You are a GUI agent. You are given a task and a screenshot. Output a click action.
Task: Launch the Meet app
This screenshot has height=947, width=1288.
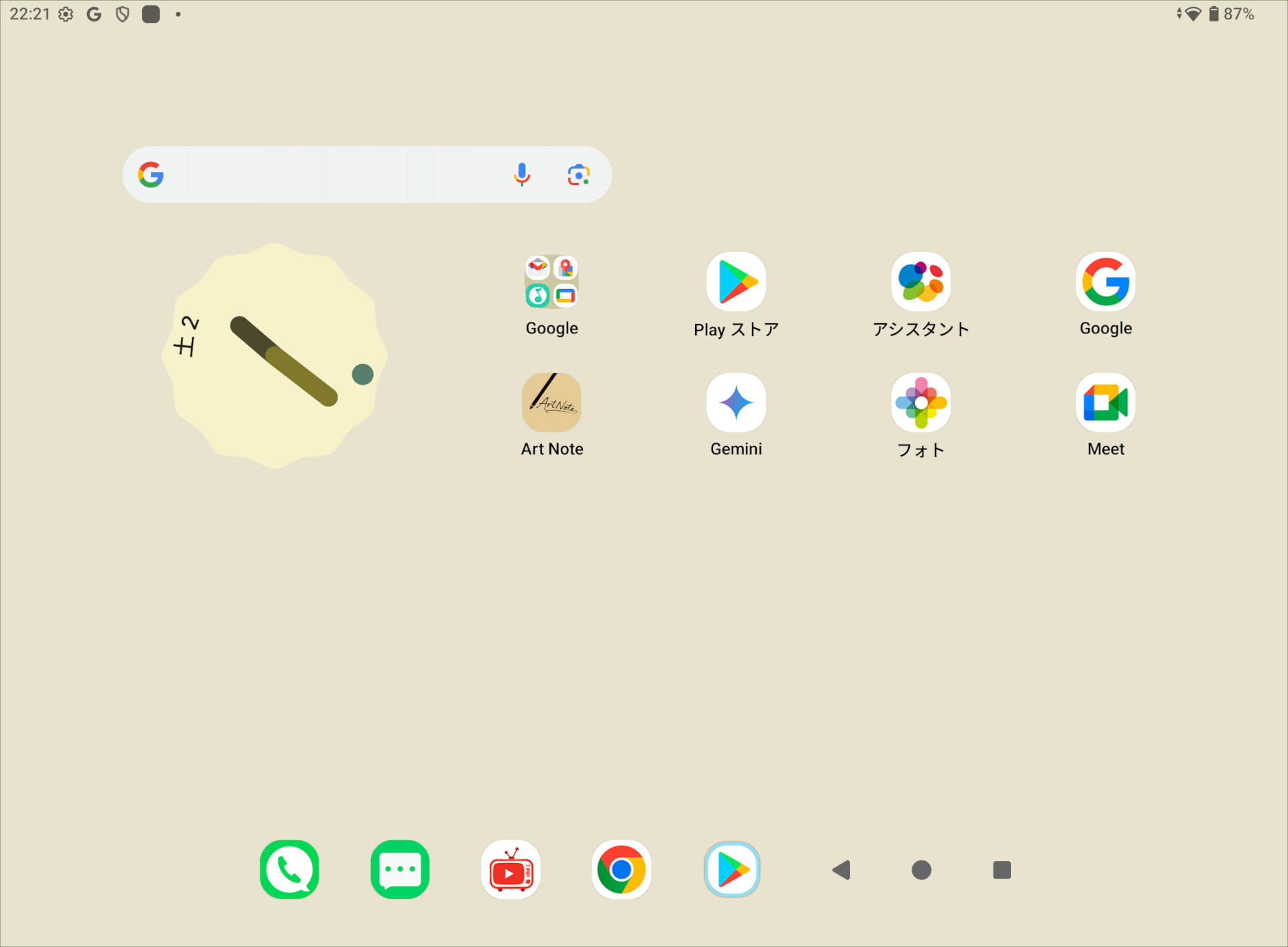[x=1106, y=402]
